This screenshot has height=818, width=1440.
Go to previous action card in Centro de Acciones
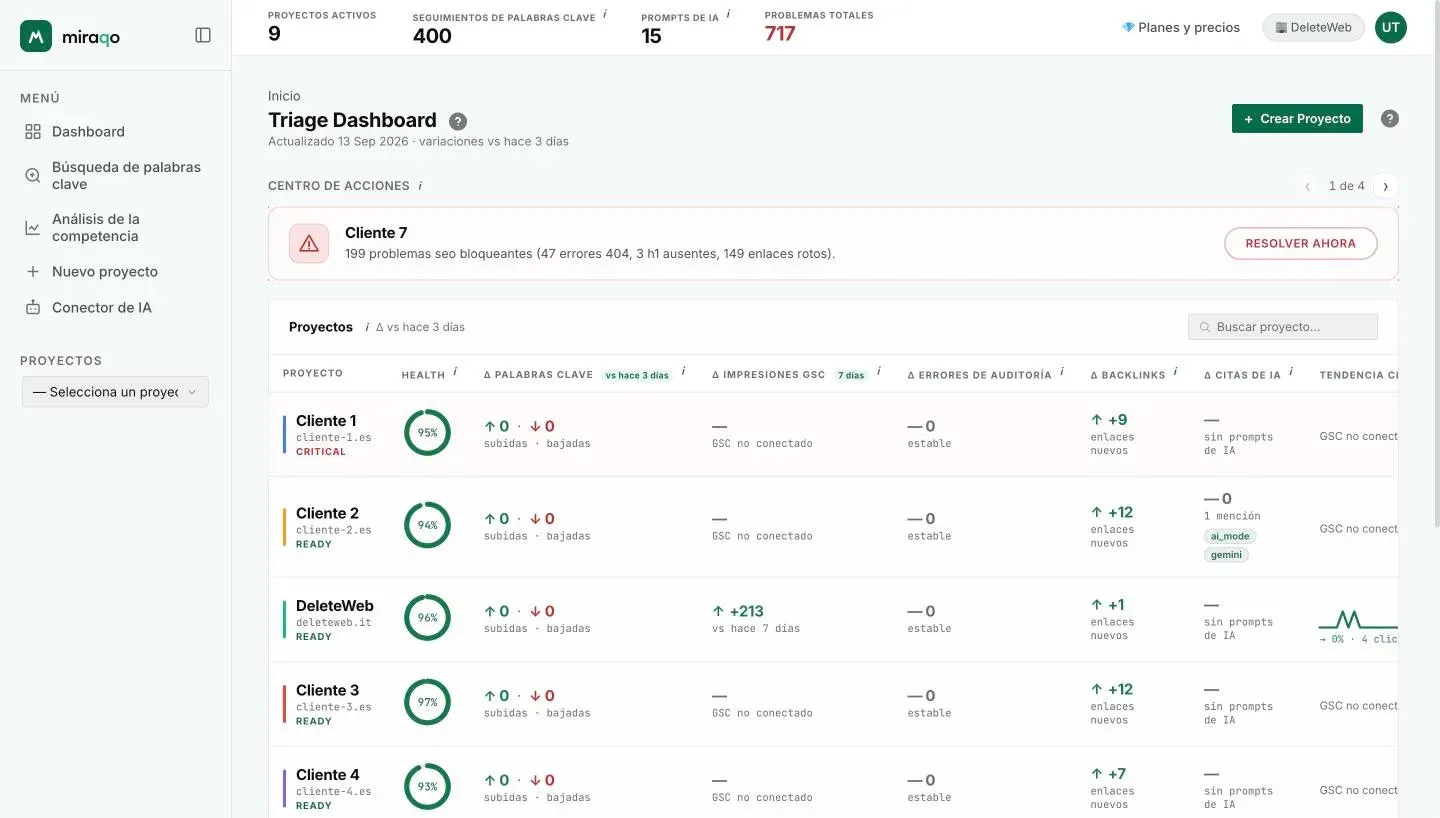pos(1308,186)
